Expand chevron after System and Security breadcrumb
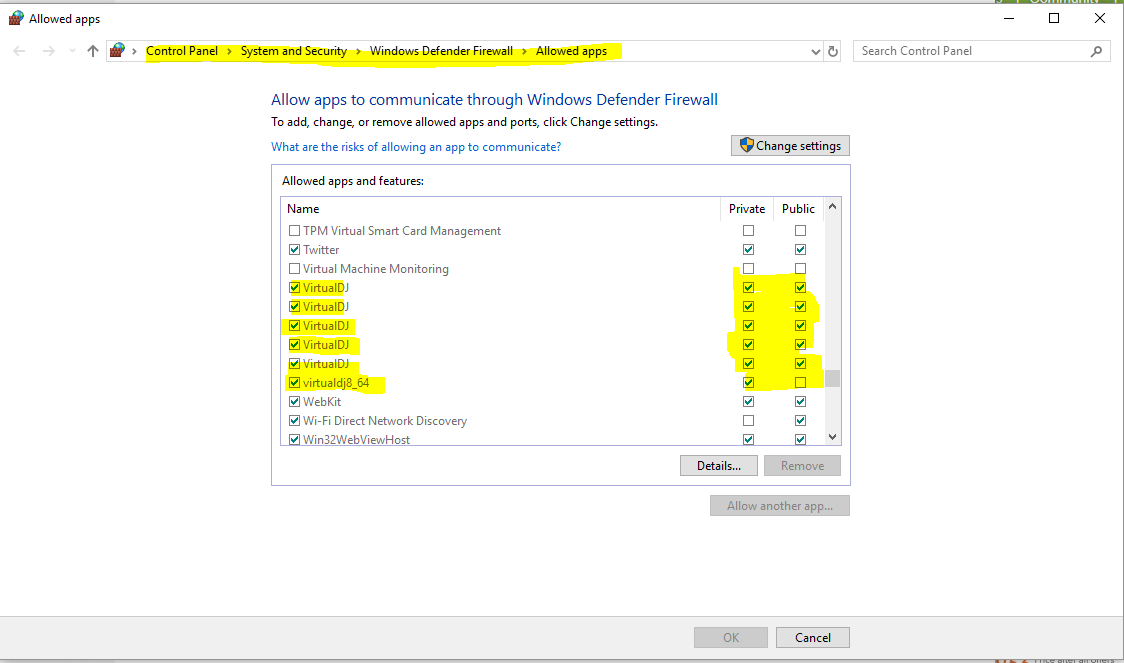The image size is (1124, 663). [x=358, y=51]
